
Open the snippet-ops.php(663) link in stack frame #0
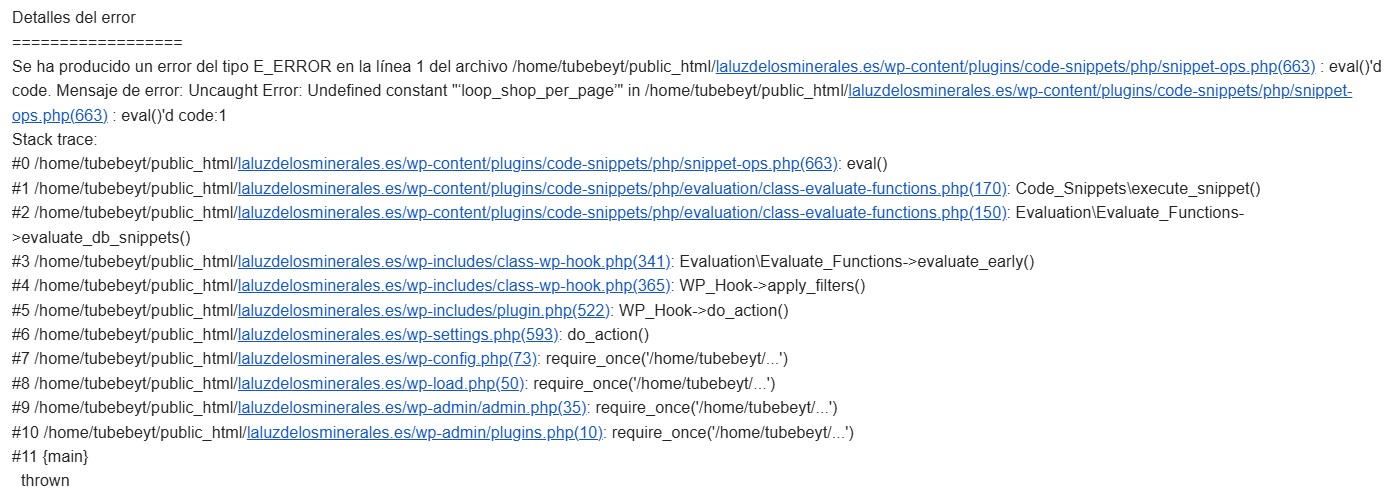(537, 164)
